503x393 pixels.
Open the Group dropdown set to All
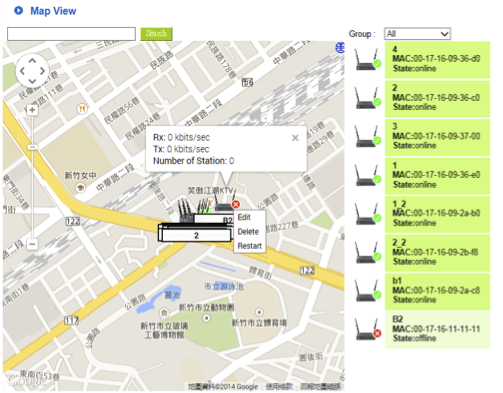coord(417,34)
